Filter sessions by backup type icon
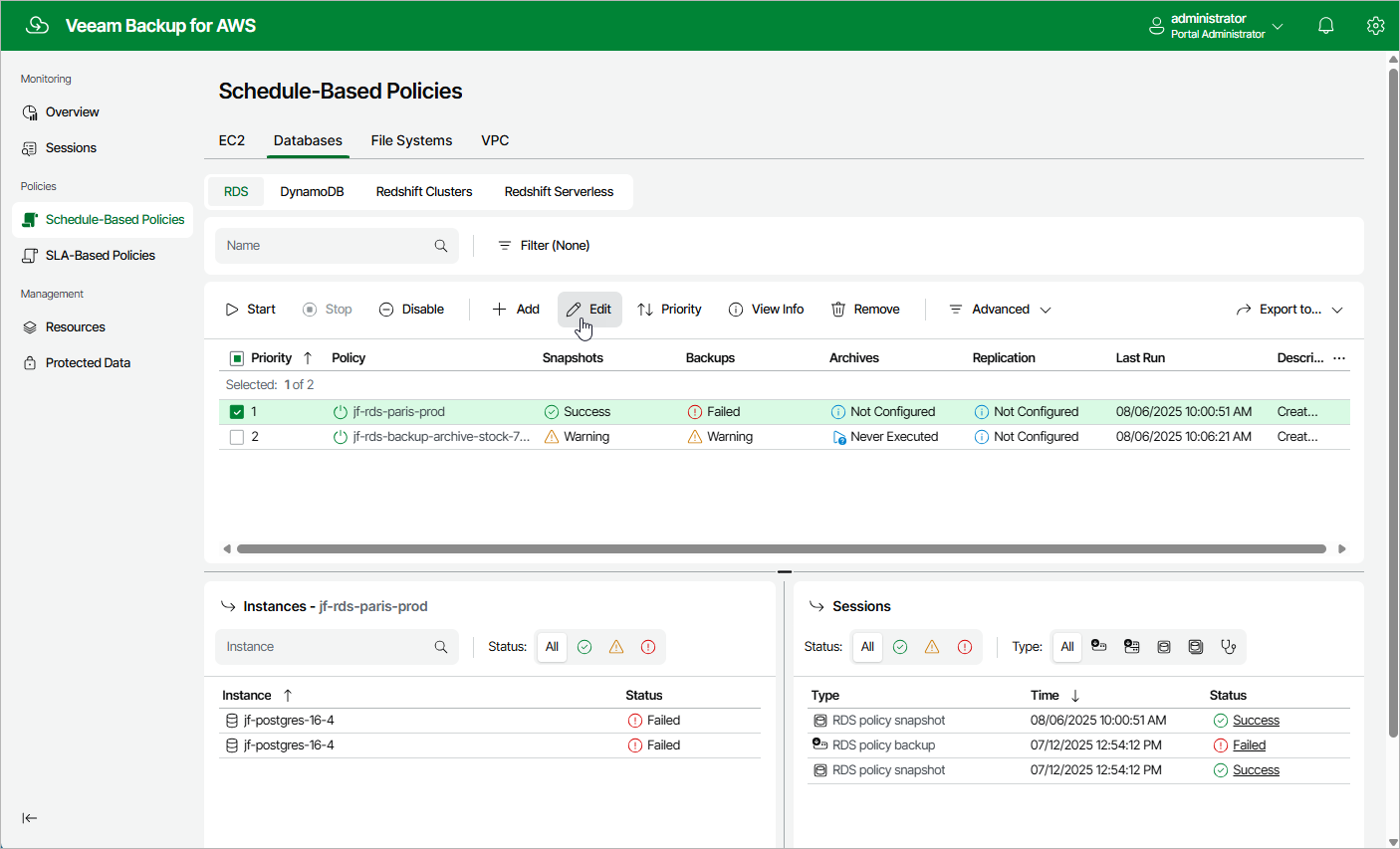The image size is (1400, 849). (1099, 646)
